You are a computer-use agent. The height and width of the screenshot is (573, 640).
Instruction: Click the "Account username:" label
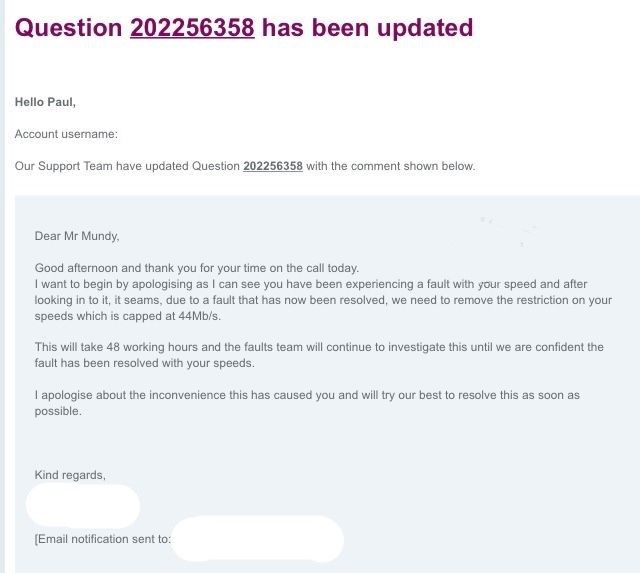pos(66,134)
